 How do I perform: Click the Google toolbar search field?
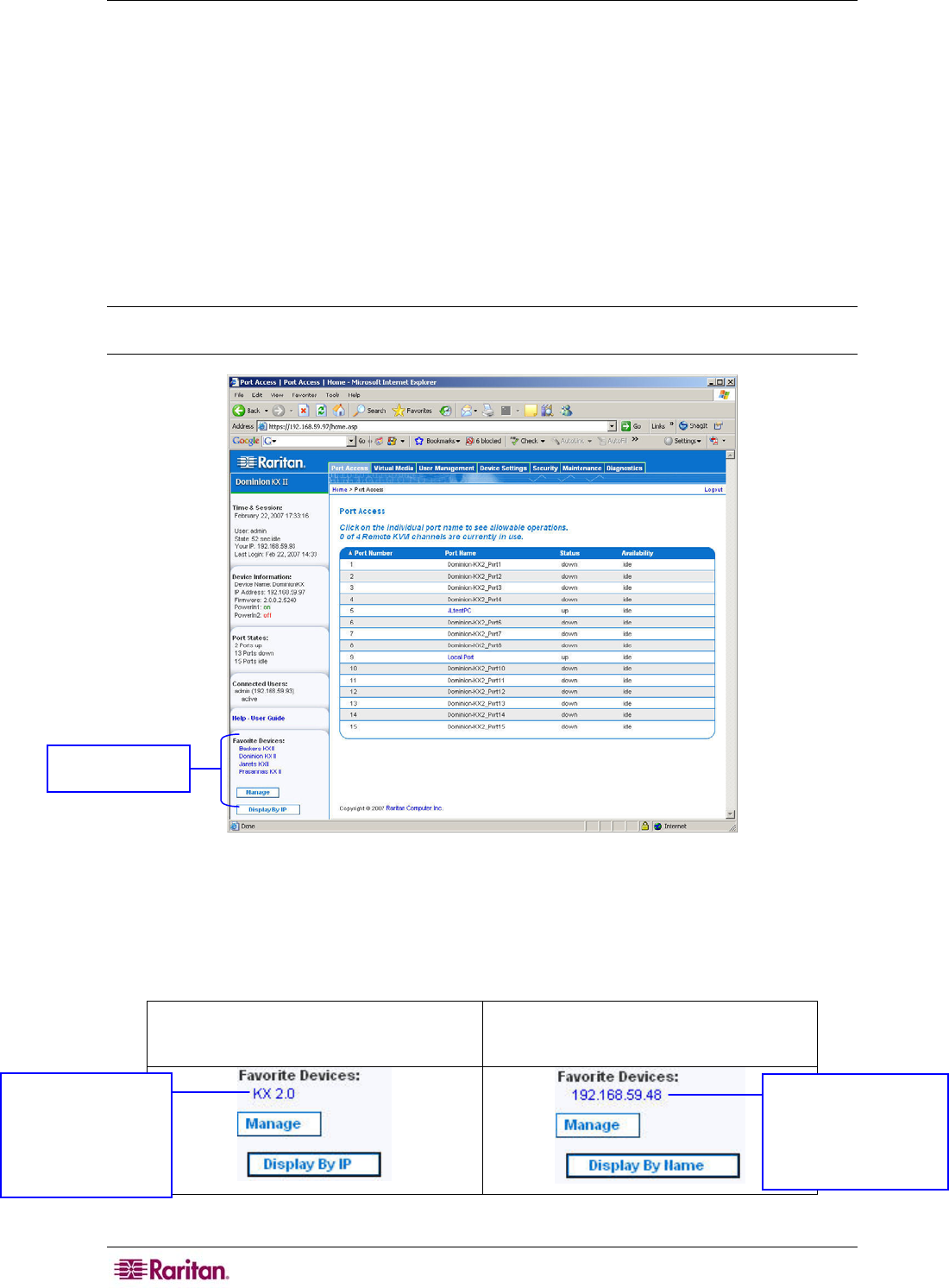pos(309,441)
